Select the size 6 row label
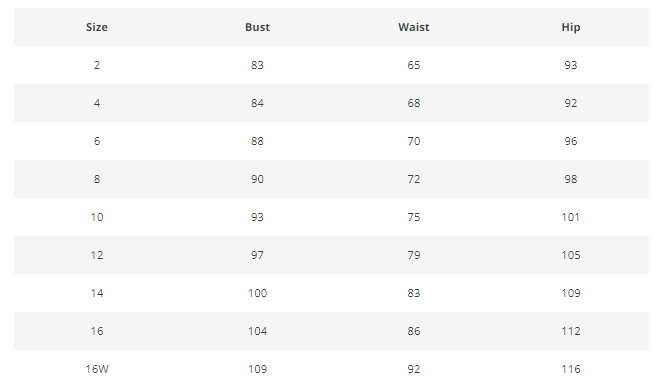Image resolution: width=653 pixels, height=381 pixels. point(97,141)
